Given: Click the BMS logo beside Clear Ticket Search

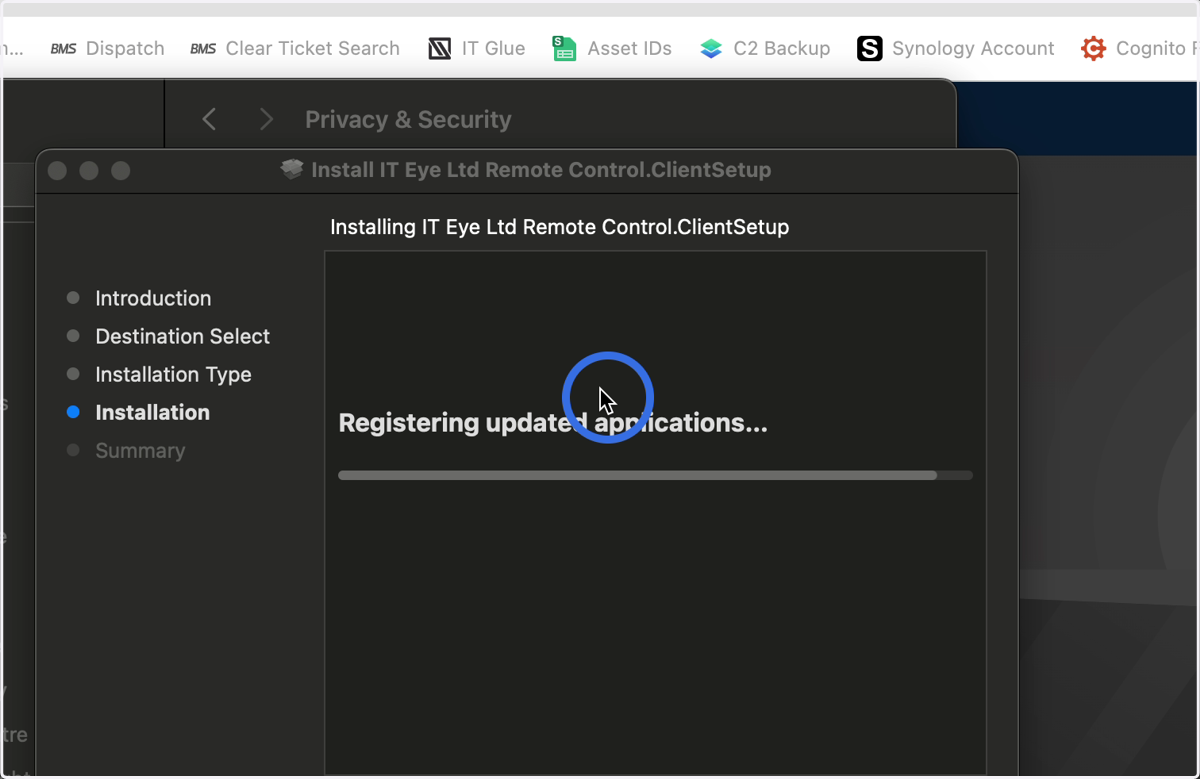Looking at the screenshot, I should [x=203, y=48].
